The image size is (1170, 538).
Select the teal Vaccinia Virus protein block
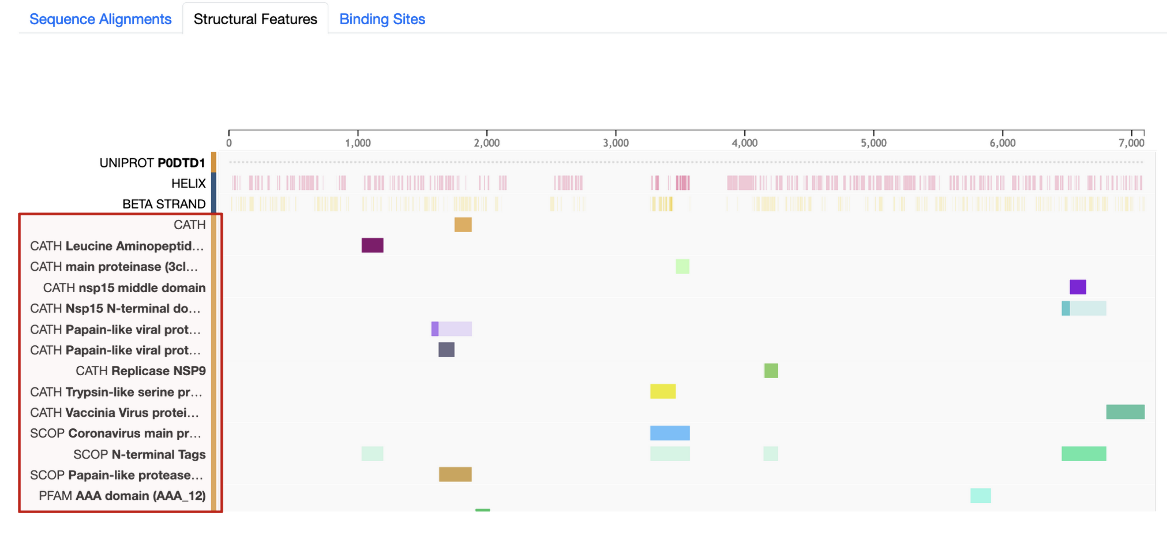tap(1125, 412)
